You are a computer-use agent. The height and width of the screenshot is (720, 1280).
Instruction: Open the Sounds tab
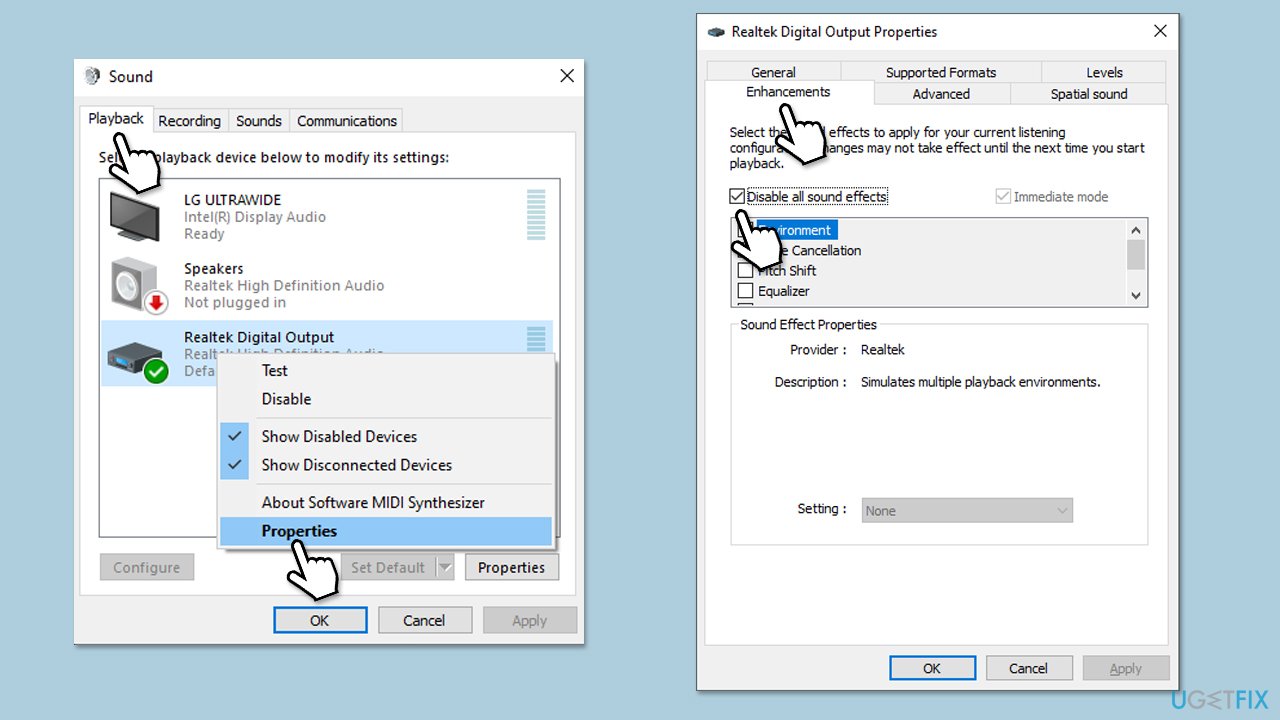point(259,121)
